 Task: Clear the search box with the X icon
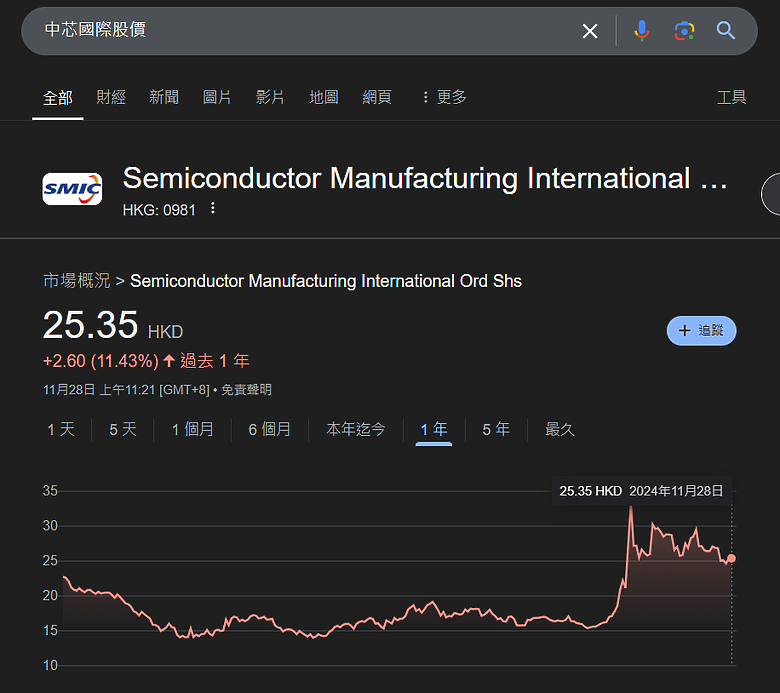590,31
